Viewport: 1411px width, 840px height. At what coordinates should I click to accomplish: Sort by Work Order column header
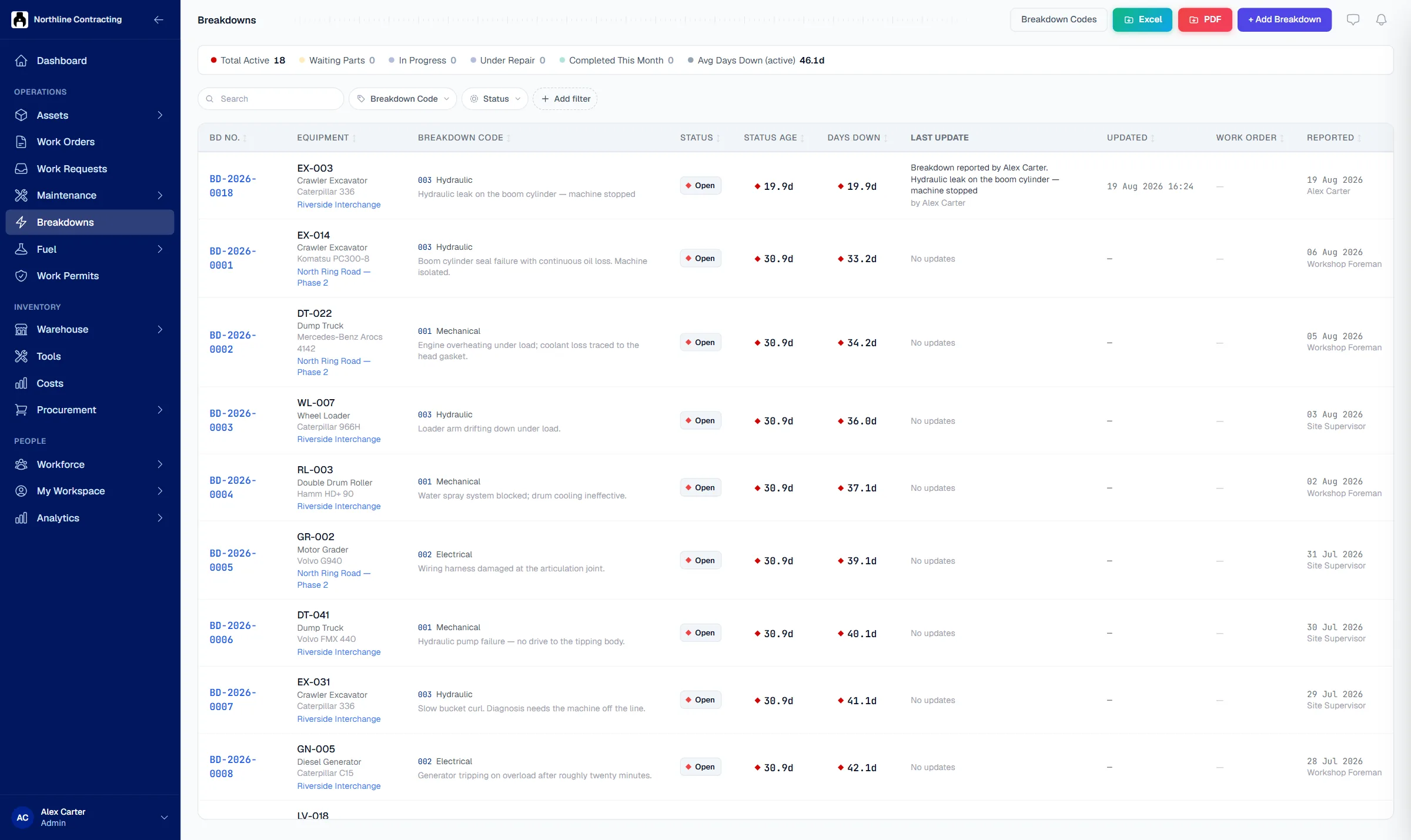pos(1250,138)
